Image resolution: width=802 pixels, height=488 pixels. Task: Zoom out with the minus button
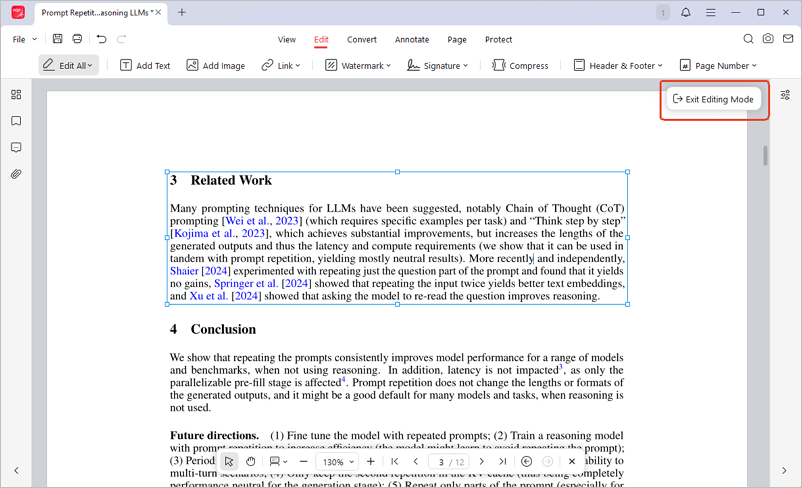[x=303, y=461]
